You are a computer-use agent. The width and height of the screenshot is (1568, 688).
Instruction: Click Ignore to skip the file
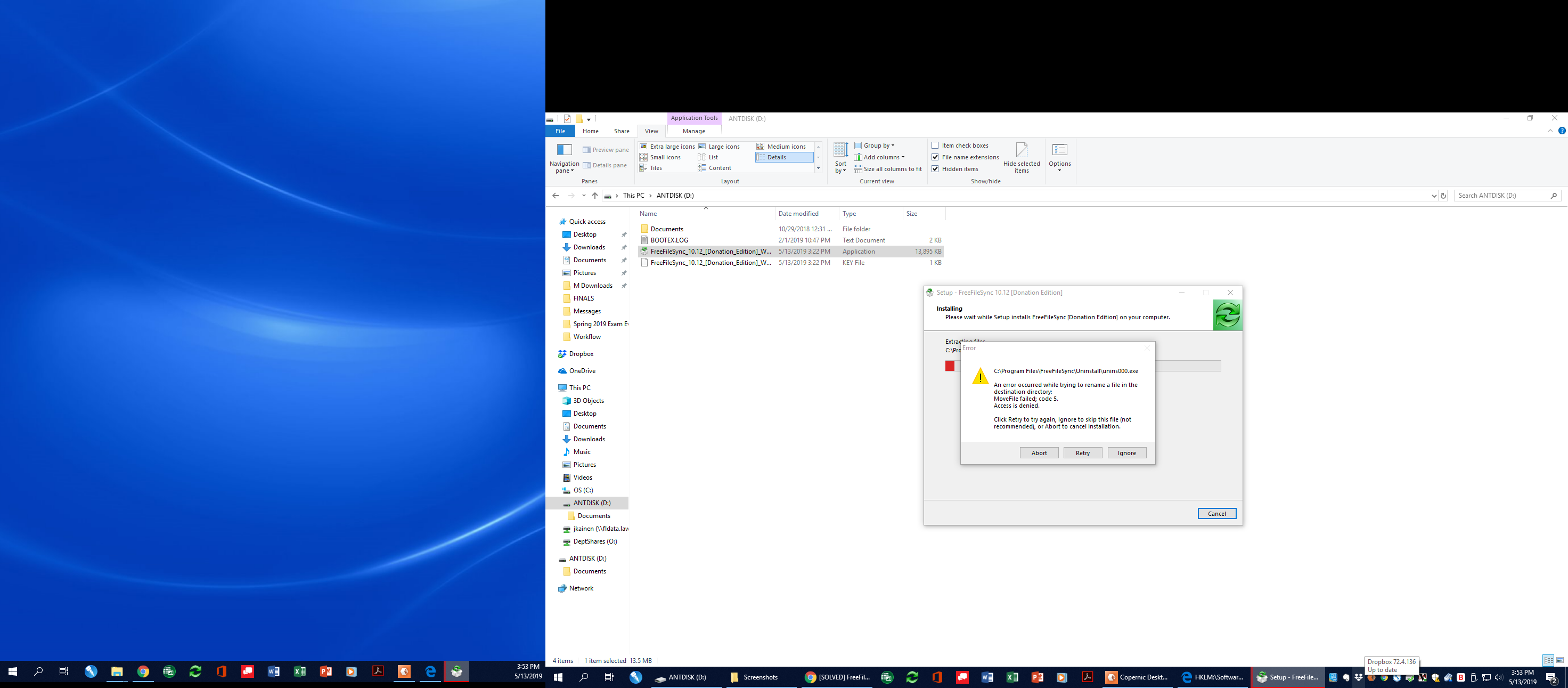(x=1126, y=453)
